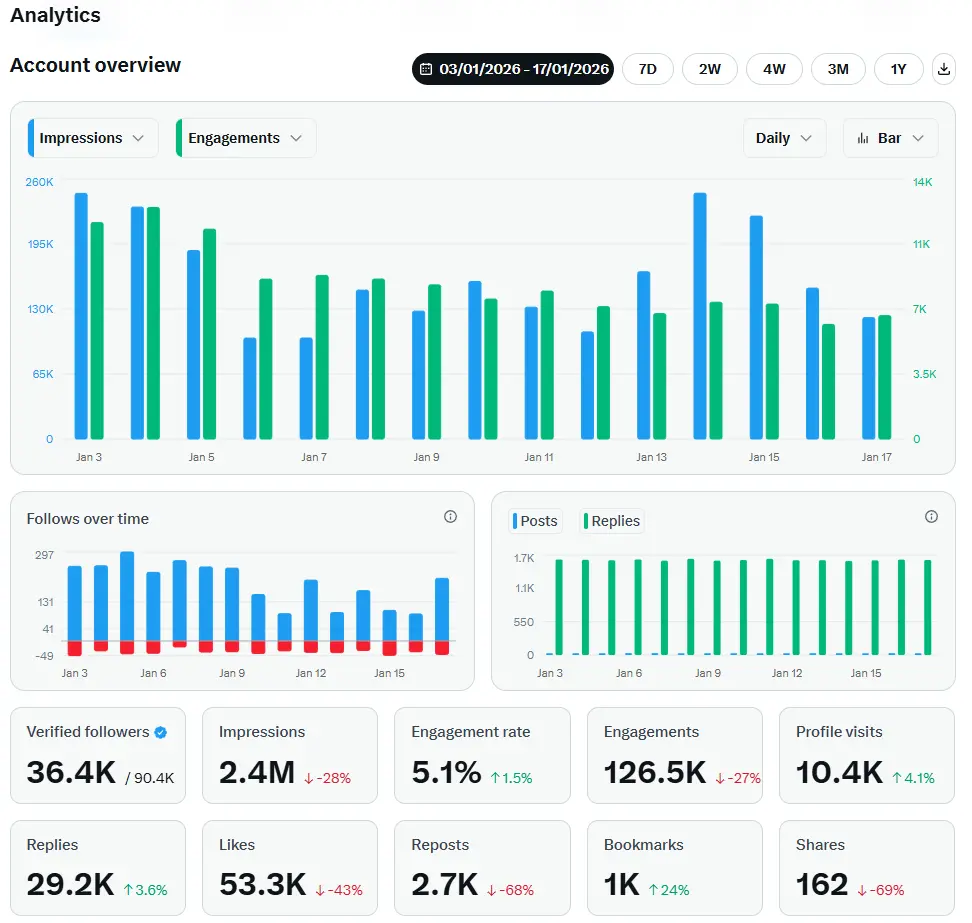
Task: Click the bar chart icon in chart type selector
Action: click(863, 139)
